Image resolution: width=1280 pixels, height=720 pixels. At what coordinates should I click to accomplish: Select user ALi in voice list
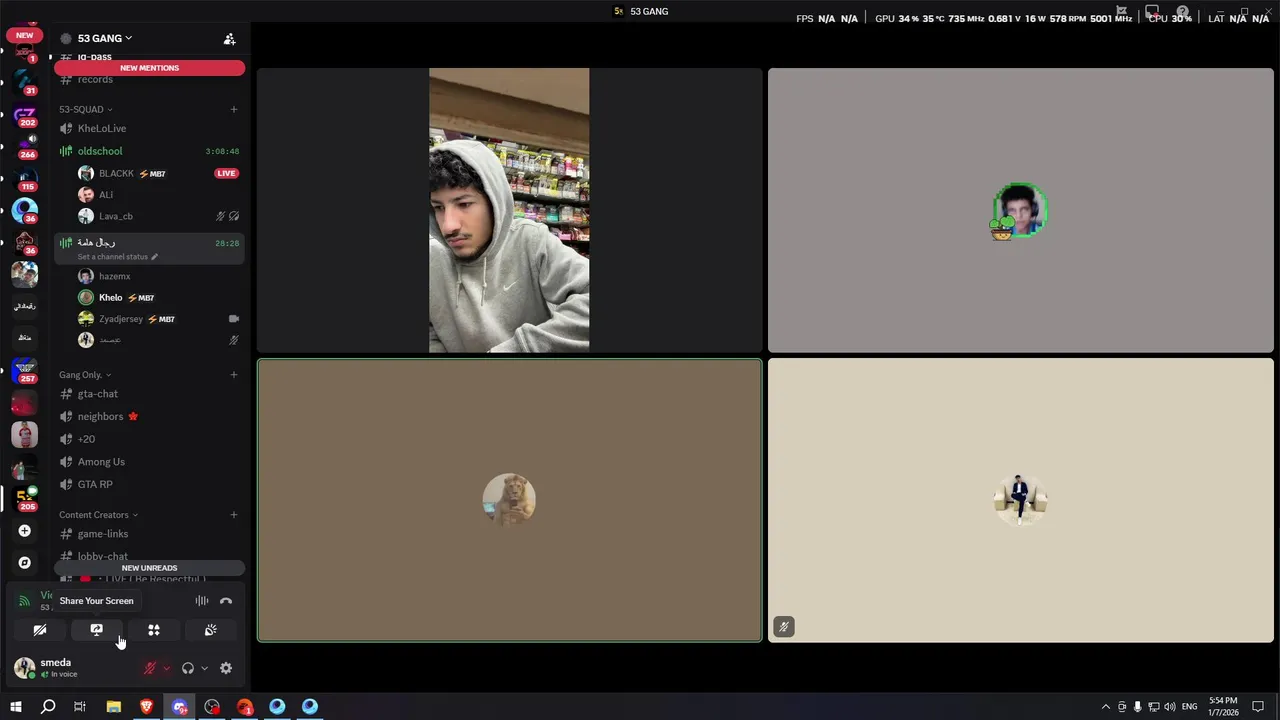point(158,195)
